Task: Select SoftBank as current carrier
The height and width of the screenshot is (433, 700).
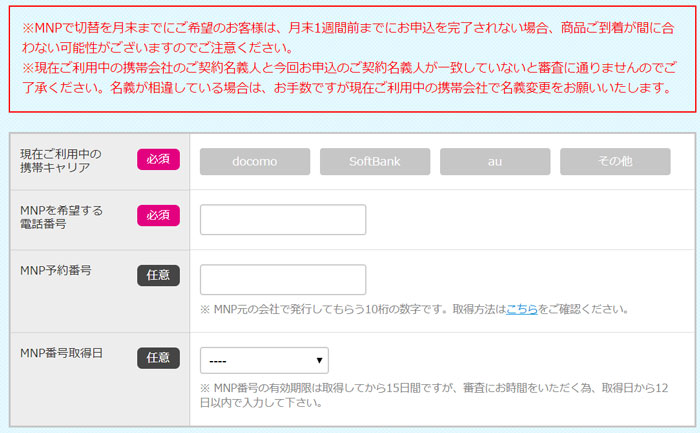Action: [x=375, y=162]
